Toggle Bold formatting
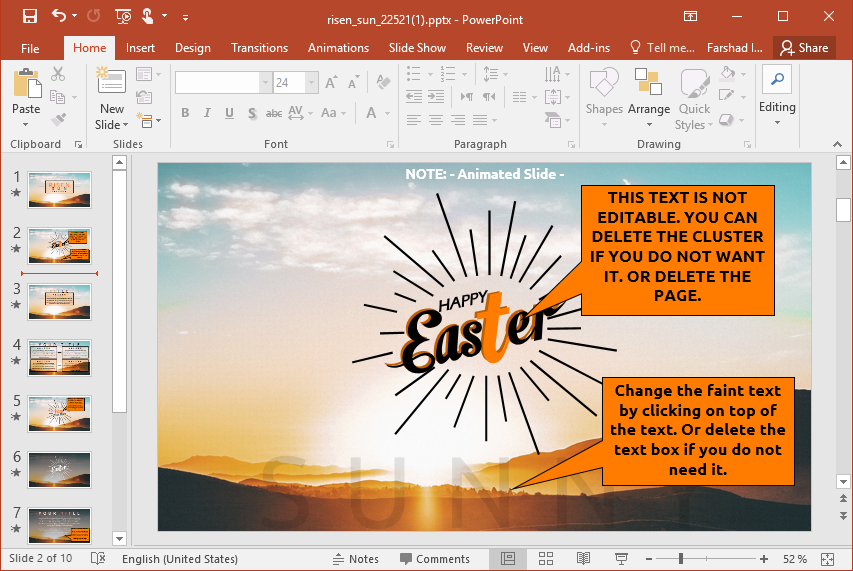Viewport: 853px width, 571px height. pos(185,113)
